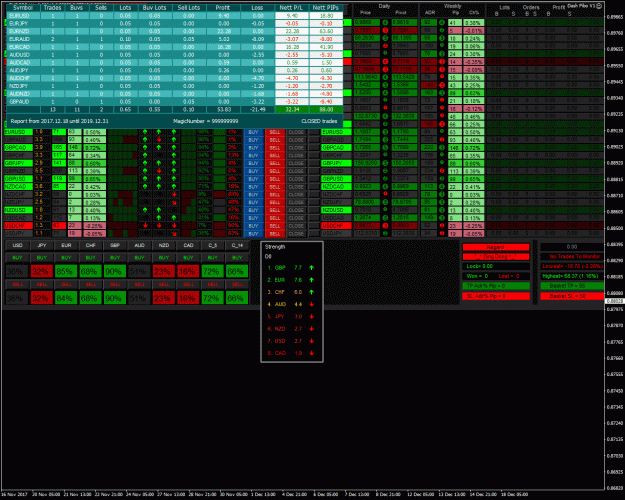The height and width of the screenshot is (500, 625).
Task: Click the GBPUSD symbol in the right-hand panel
Action: pyautogui.click(x=337, y=179)
